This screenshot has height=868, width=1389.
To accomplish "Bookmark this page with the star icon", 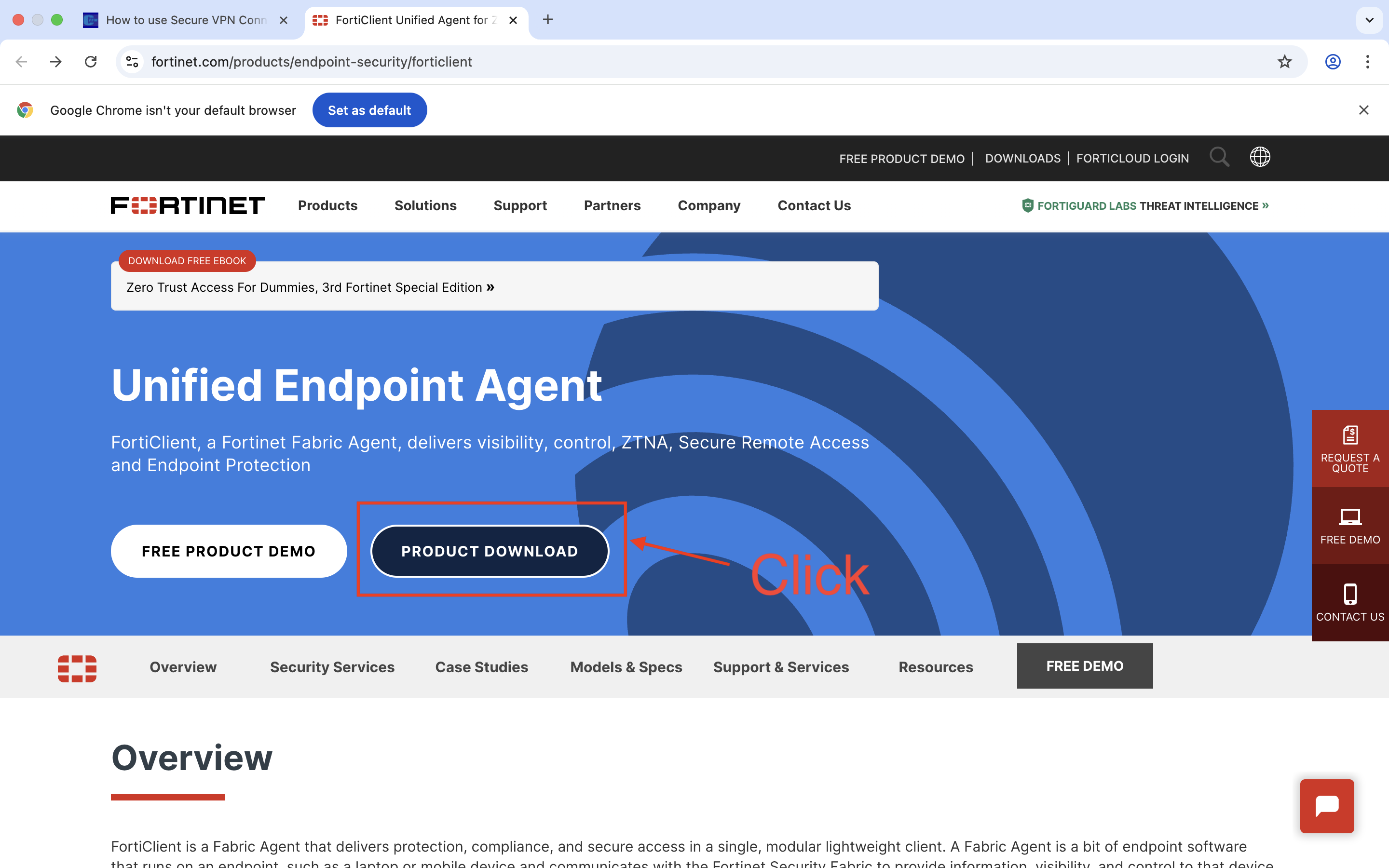I will tap(1284, 61).
